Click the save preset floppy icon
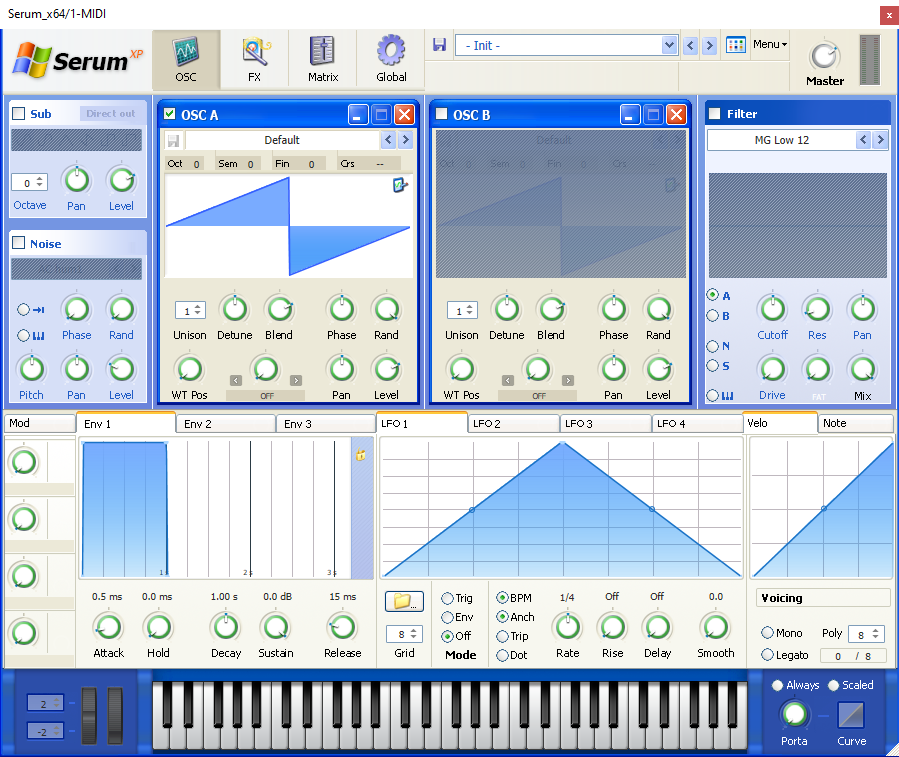 (439, 45)
